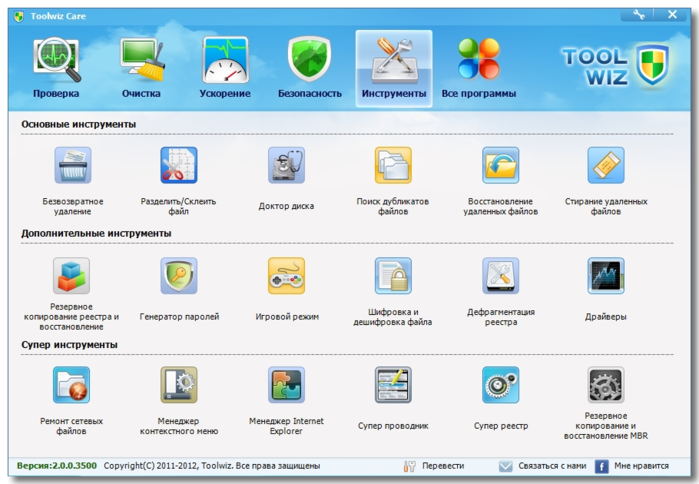This screenshot has height=484, width=699.
Task: Click the Перевести link
Action: (443, 466)
